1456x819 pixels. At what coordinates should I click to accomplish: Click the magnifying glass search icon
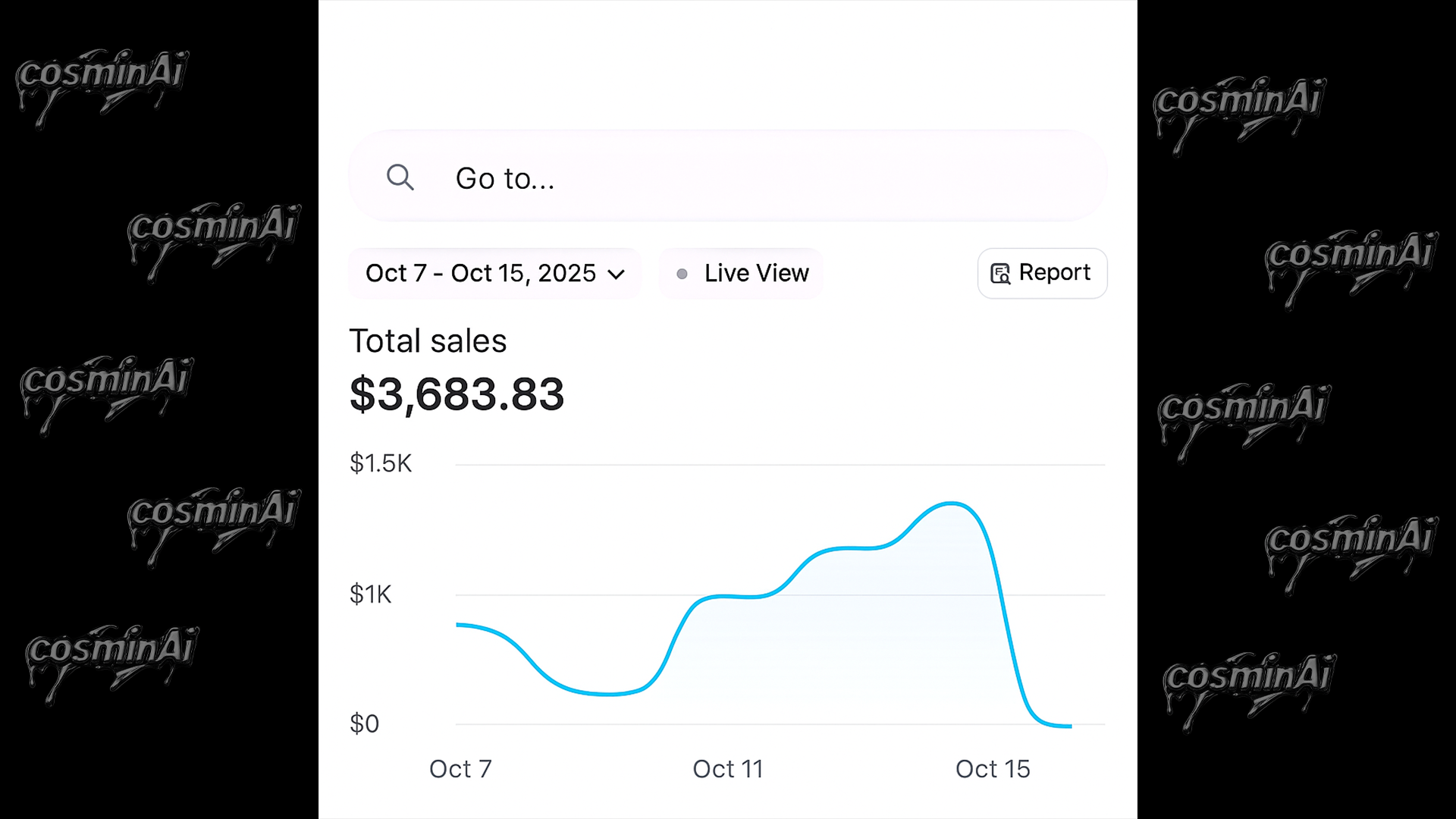tap(400, 177)
